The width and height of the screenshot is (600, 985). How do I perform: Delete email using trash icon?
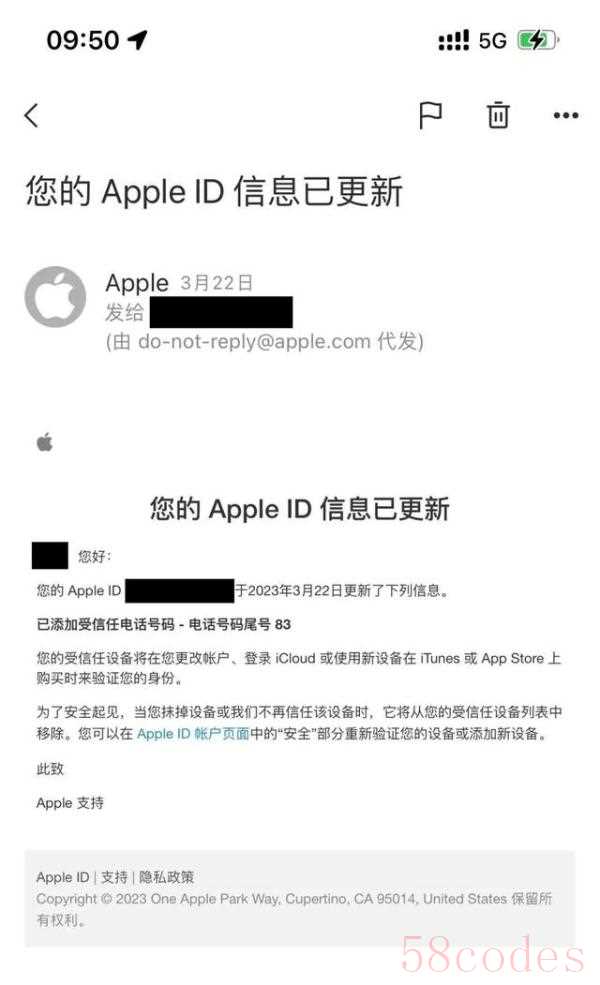(x=498, y=115)
